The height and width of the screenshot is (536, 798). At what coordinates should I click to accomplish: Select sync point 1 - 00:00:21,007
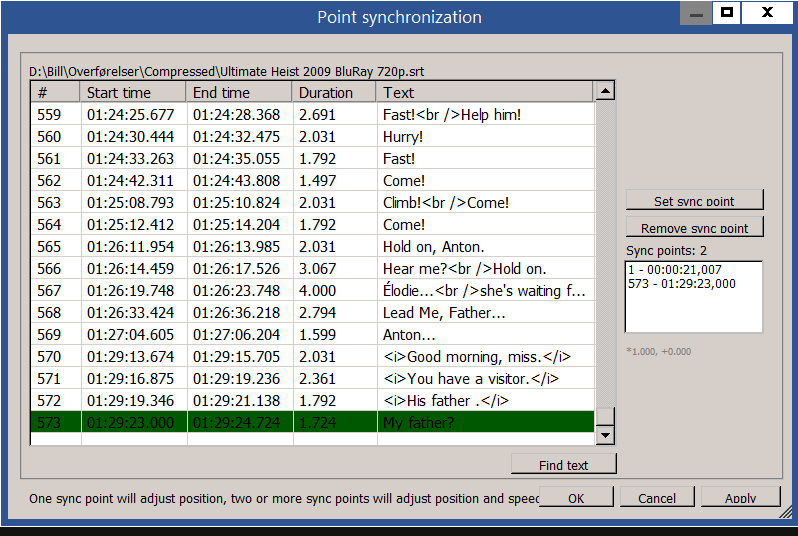pos(674,270)
